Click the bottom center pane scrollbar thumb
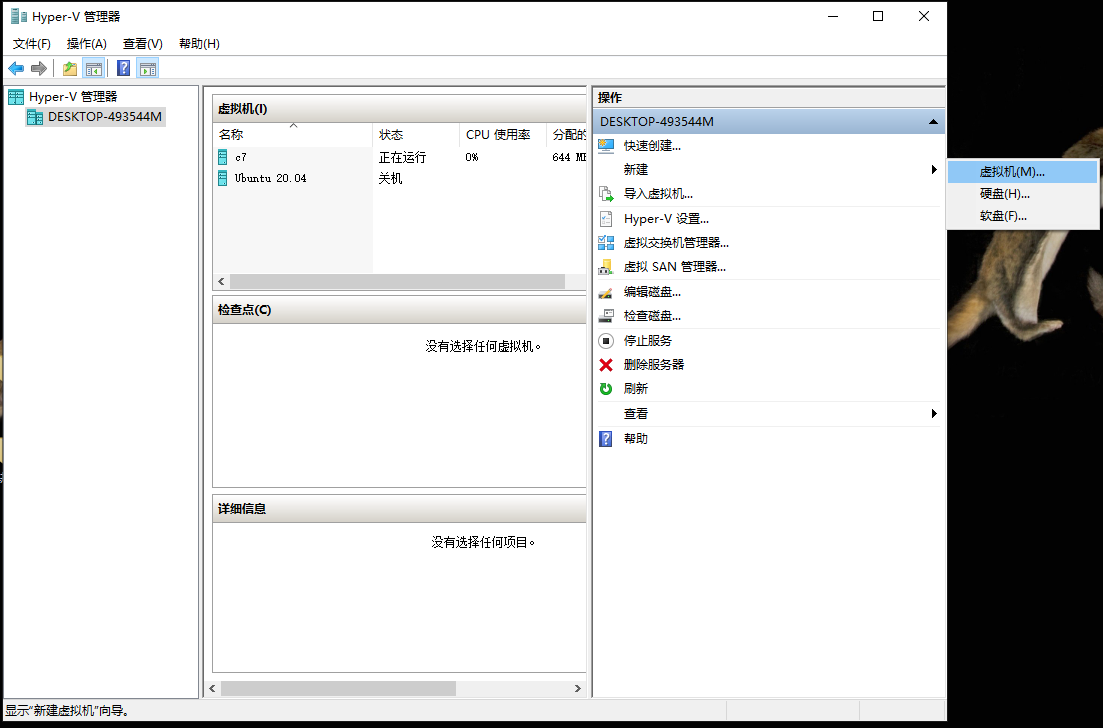1103x728 pixels. tap(338, 689)
